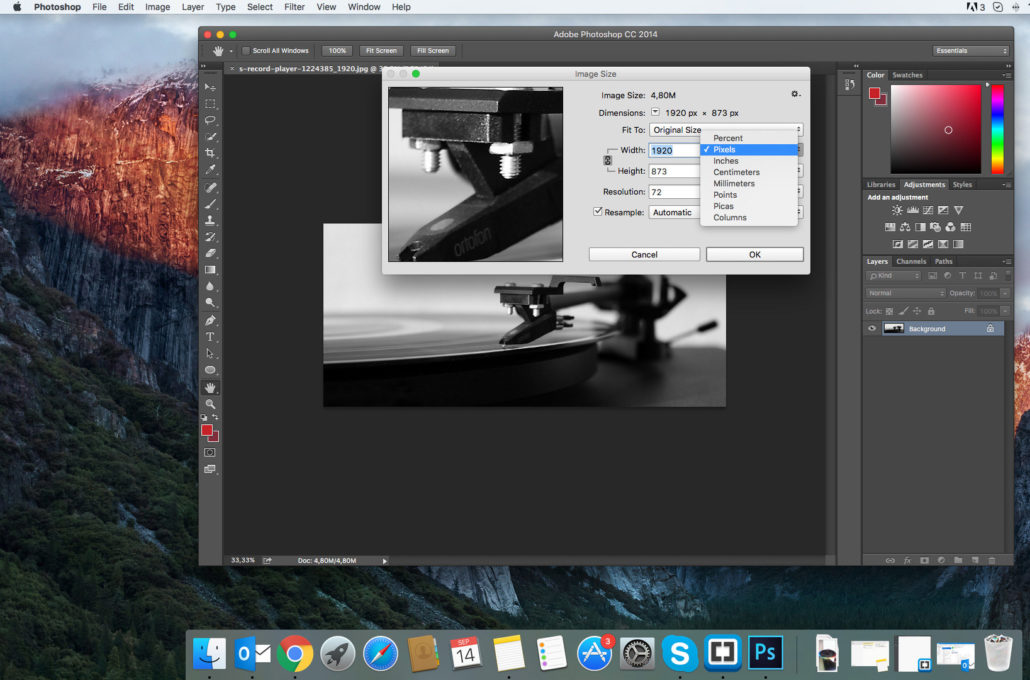Hide the Background layer with eye icon
1030x680 pixels.
coord(871,328)
